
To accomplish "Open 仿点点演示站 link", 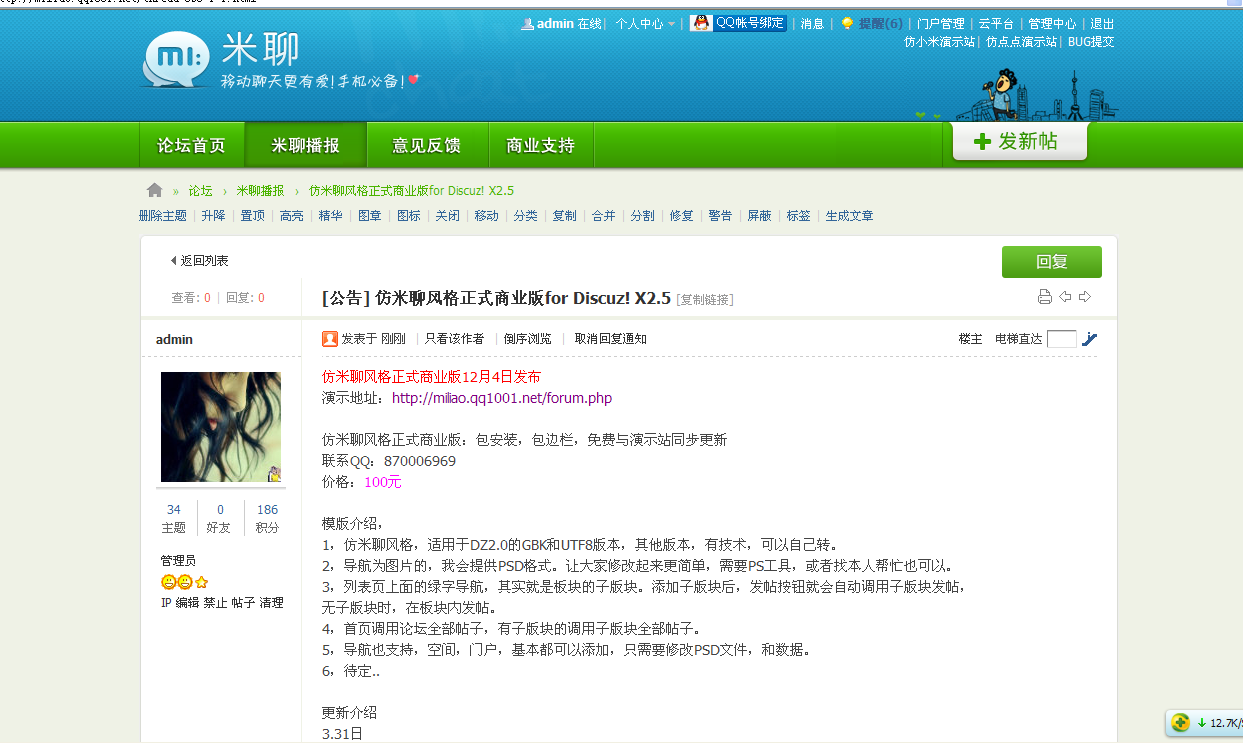I will click(1022, 42).
